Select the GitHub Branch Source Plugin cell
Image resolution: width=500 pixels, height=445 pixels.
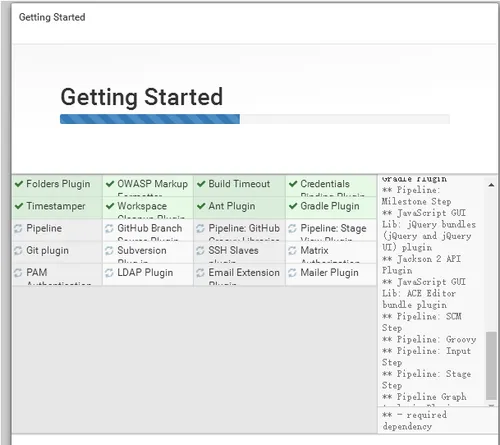click(148, 230)
